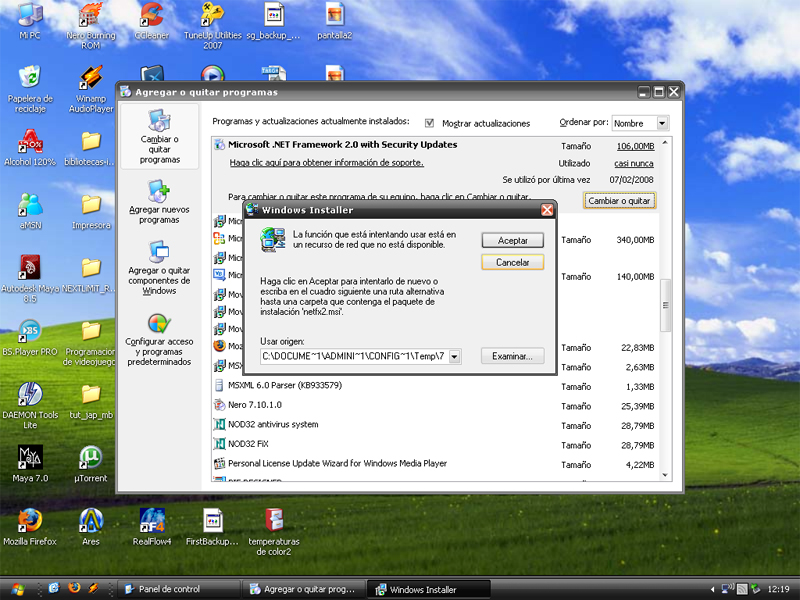This screenshot has height=600, width=800.
Task: Click the casi nunca usage link
Action: [634, 163]
